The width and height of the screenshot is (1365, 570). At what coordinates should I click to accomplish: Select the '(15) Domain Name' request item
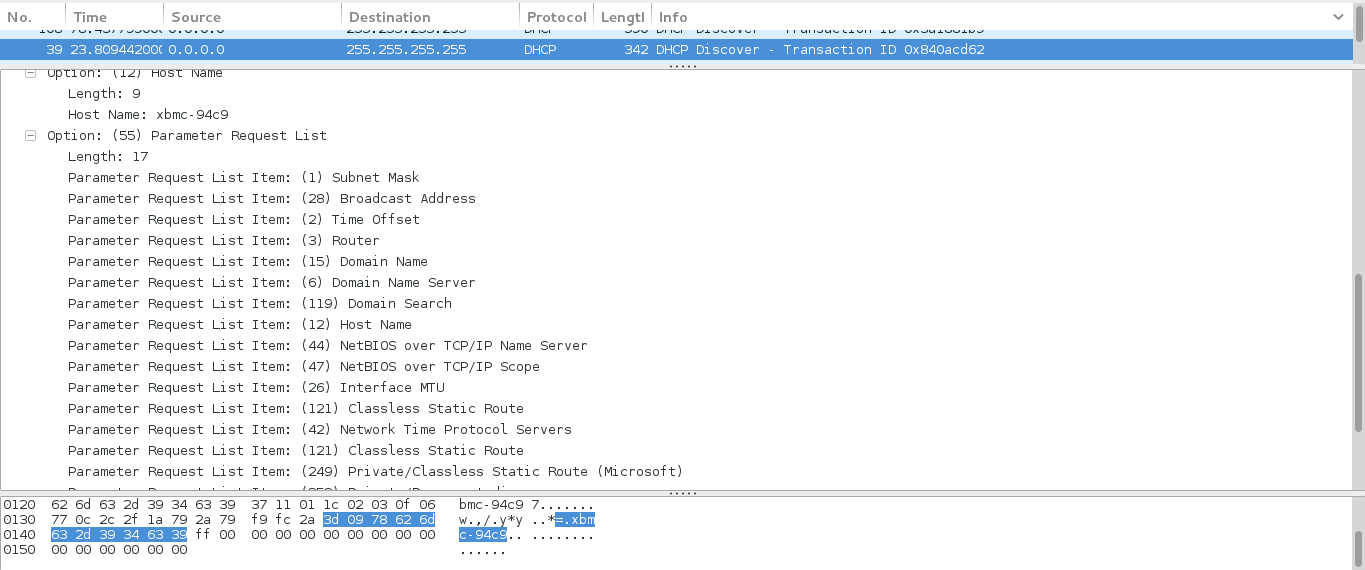[x=247, y=262]
